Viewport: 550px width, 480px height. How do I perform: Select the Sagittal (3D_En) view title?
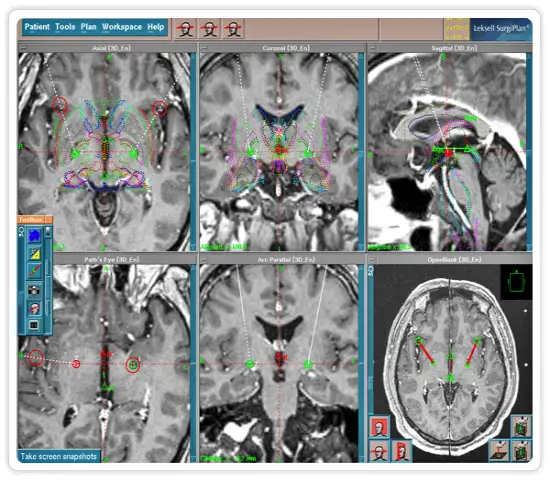tap(454, 48)
